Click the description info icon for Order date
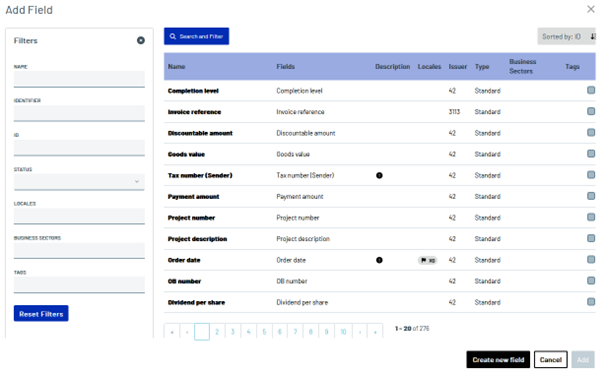 [x=379, y=260]
